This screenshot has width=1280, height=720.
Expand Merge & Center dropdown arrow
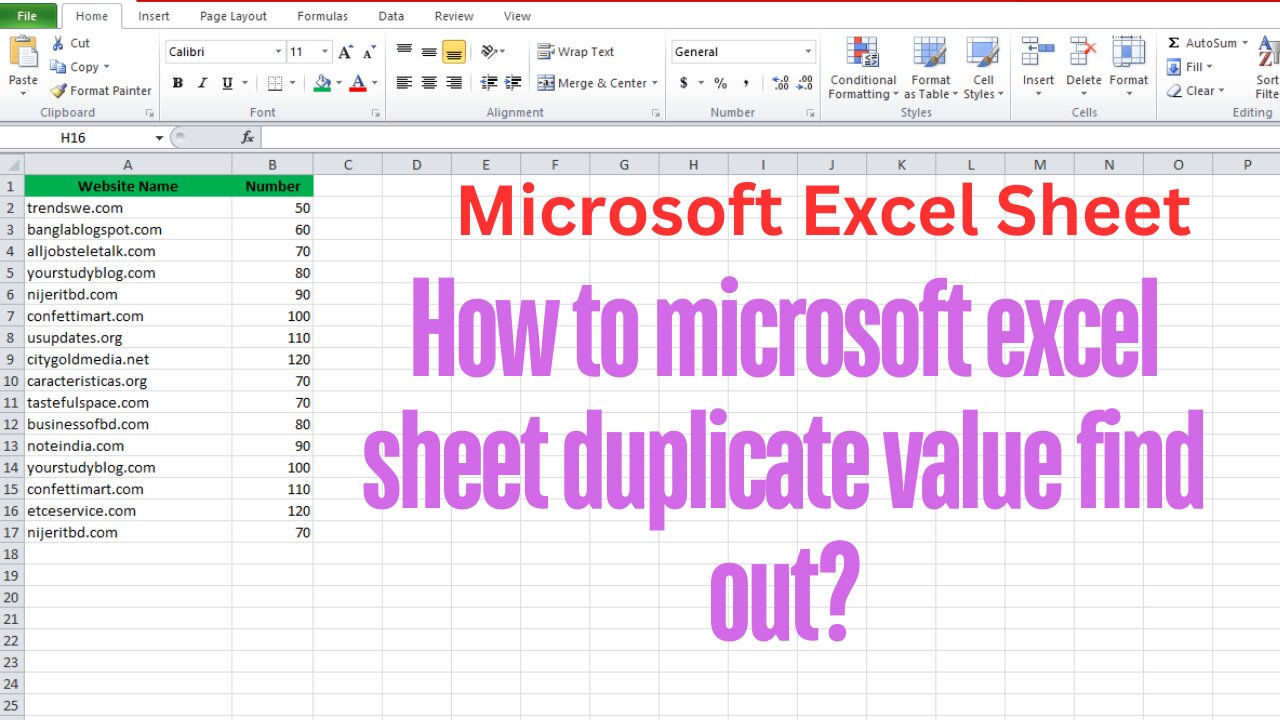pyautogui.click(x=655, y=83)
